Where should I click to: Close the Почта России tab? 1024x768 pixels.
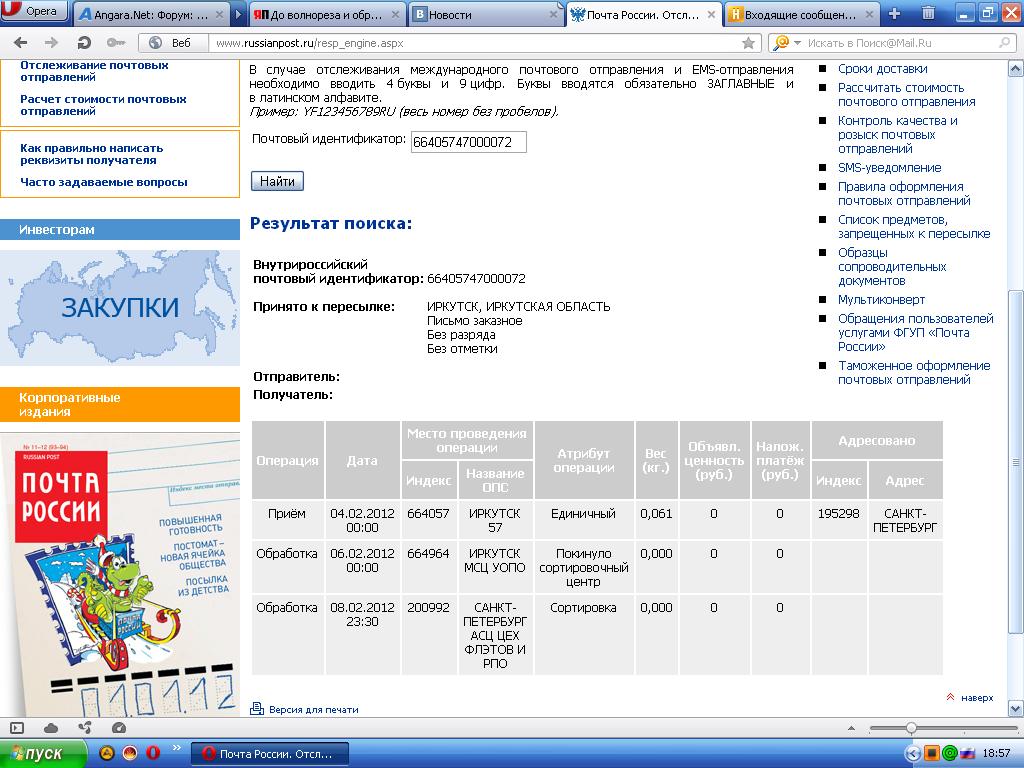(x=711, y=14)
